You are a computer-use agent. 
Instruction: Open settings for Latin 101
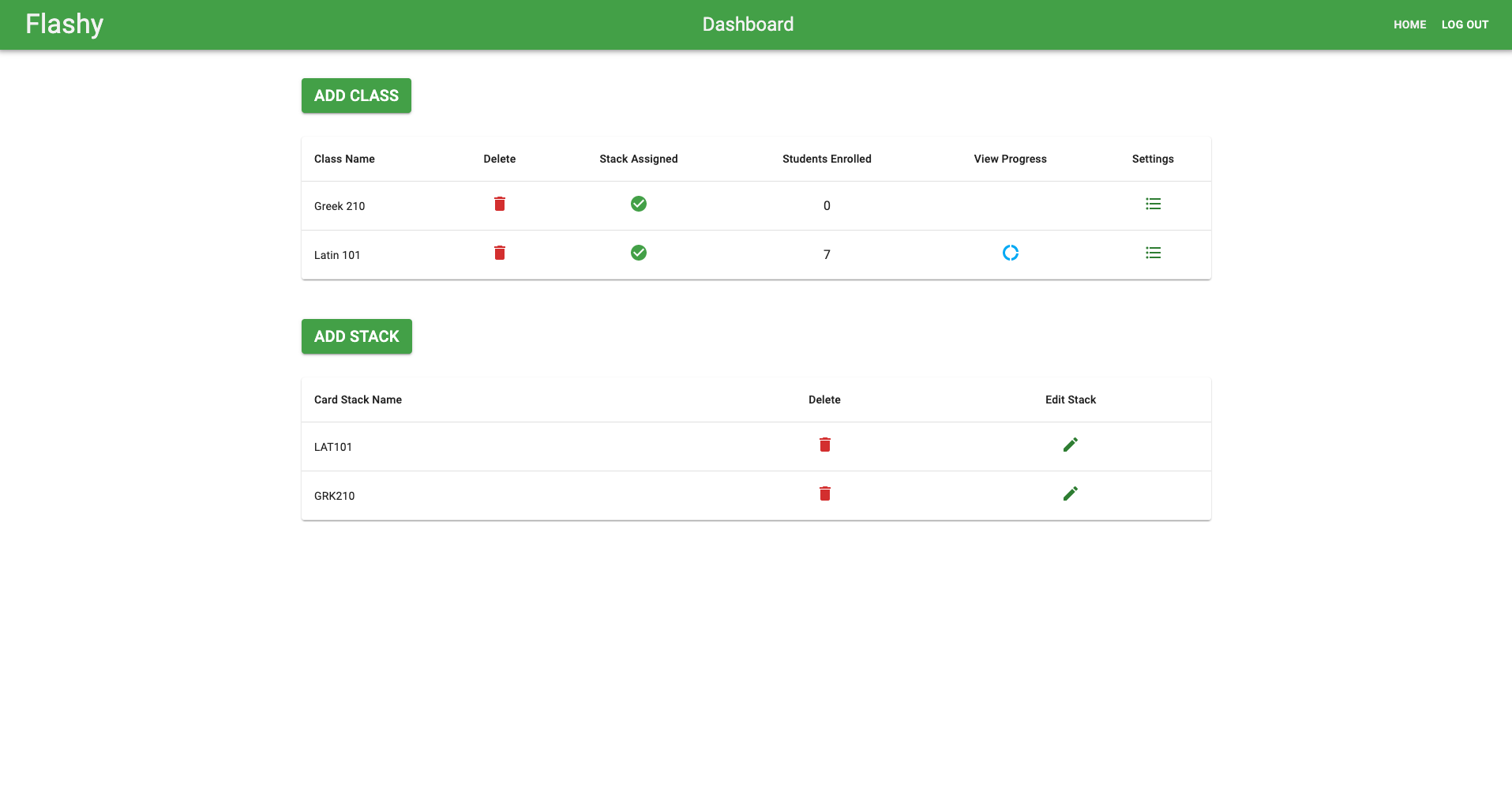pos(1154,253)
